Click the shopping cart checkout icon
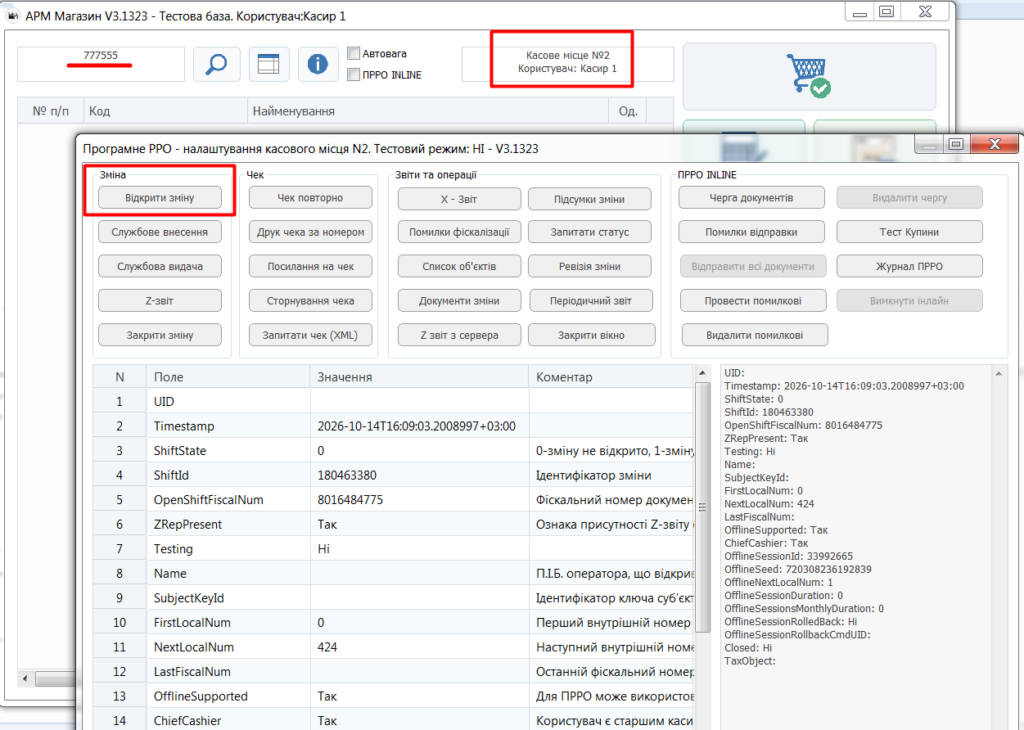This screenshot has width=1024, height=730. (809, 76)
